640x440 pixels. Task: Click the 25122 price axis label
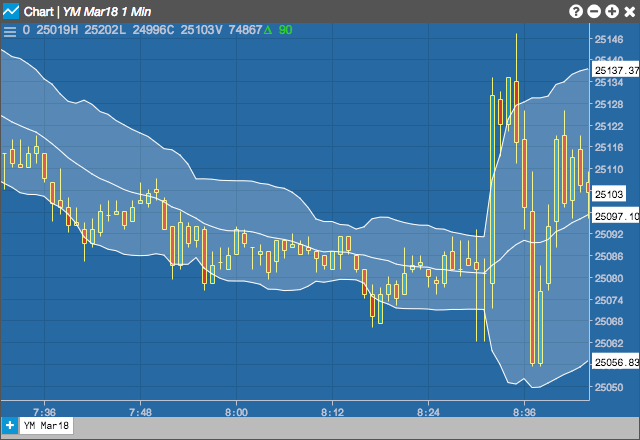pos(609,126)
